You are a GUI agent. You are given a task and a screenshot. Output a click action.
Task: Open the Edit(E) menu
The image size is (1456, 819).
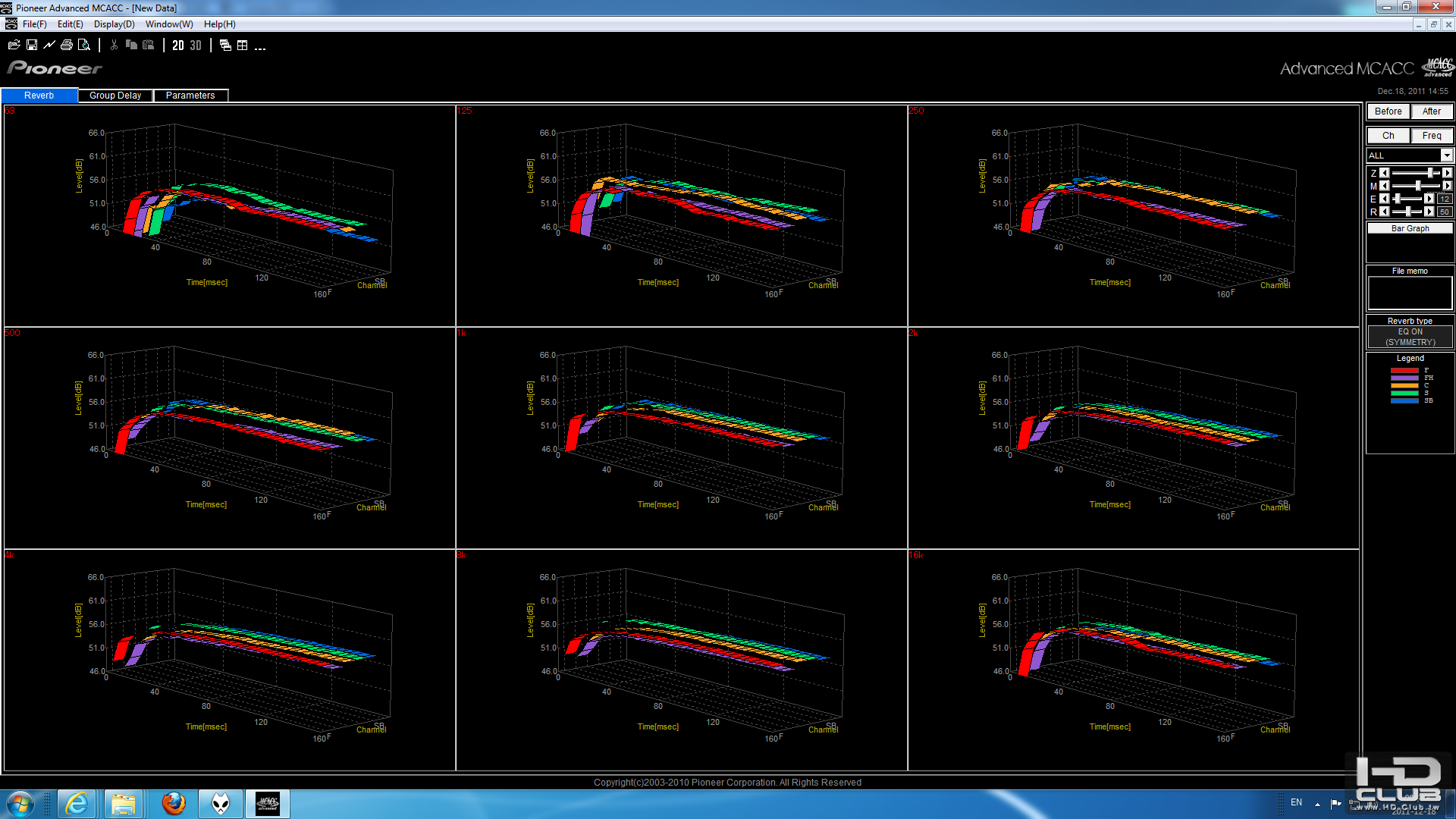click(x=71, y=24)
